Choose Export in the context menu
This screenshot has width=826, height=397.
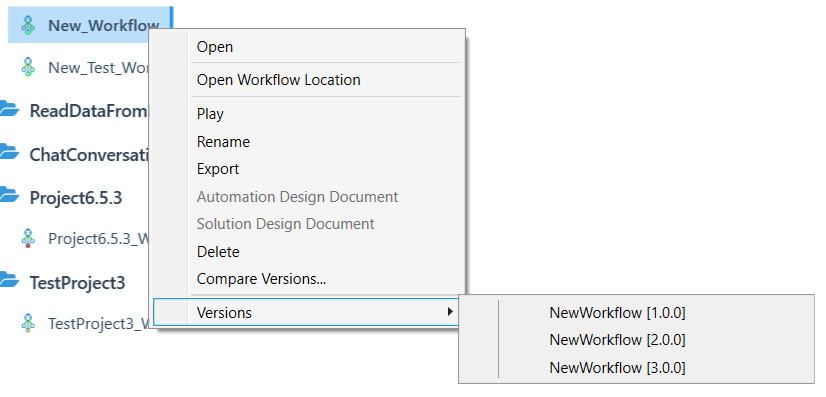click(x=326, y=169)
